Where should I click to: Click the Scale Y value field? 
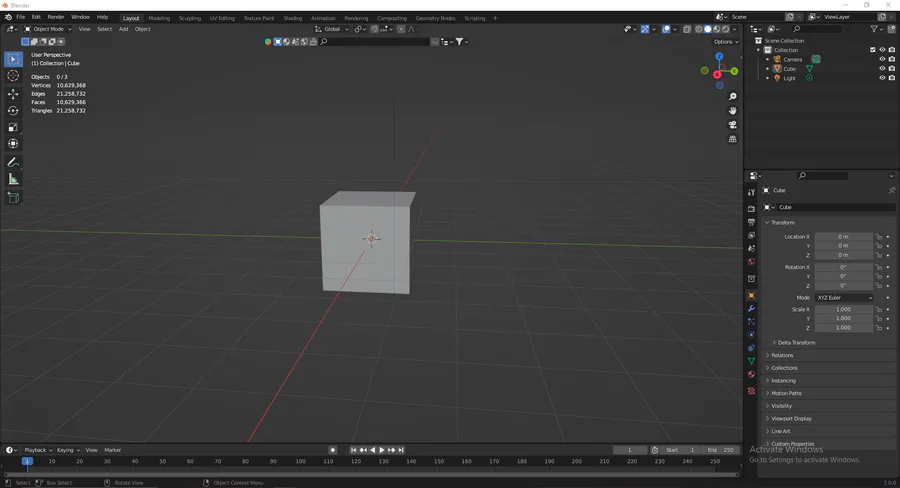843,319
